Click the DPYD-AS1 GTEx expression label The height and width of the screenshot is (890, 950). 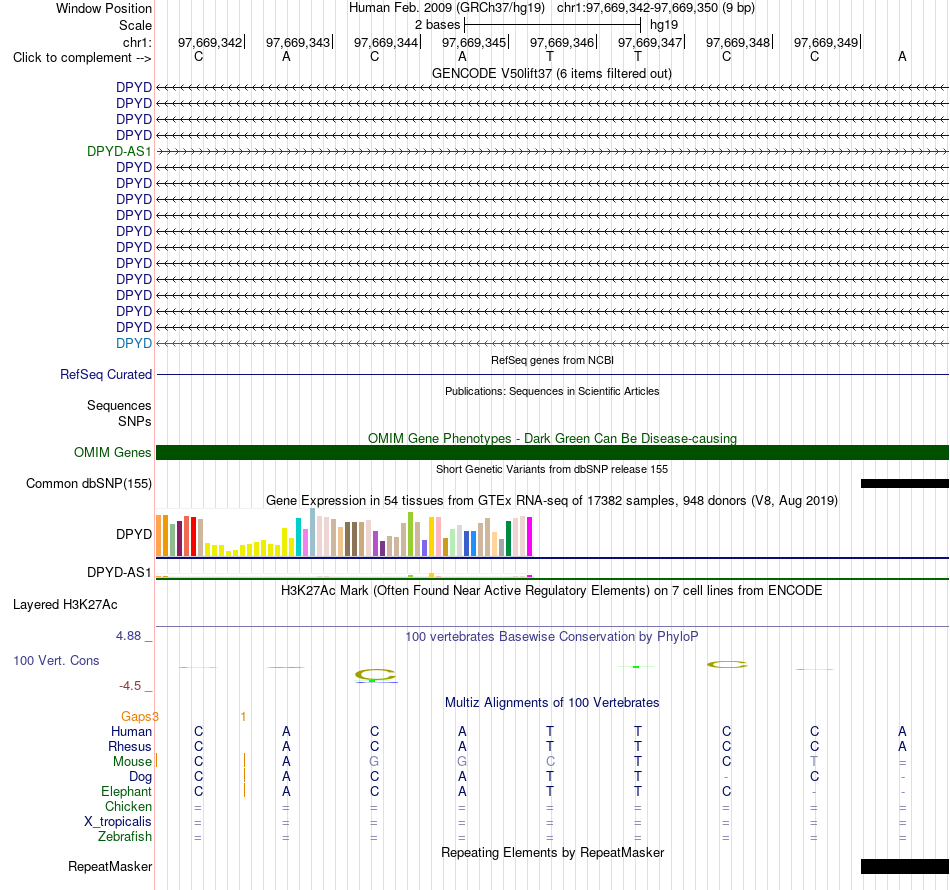pos(119,572)
